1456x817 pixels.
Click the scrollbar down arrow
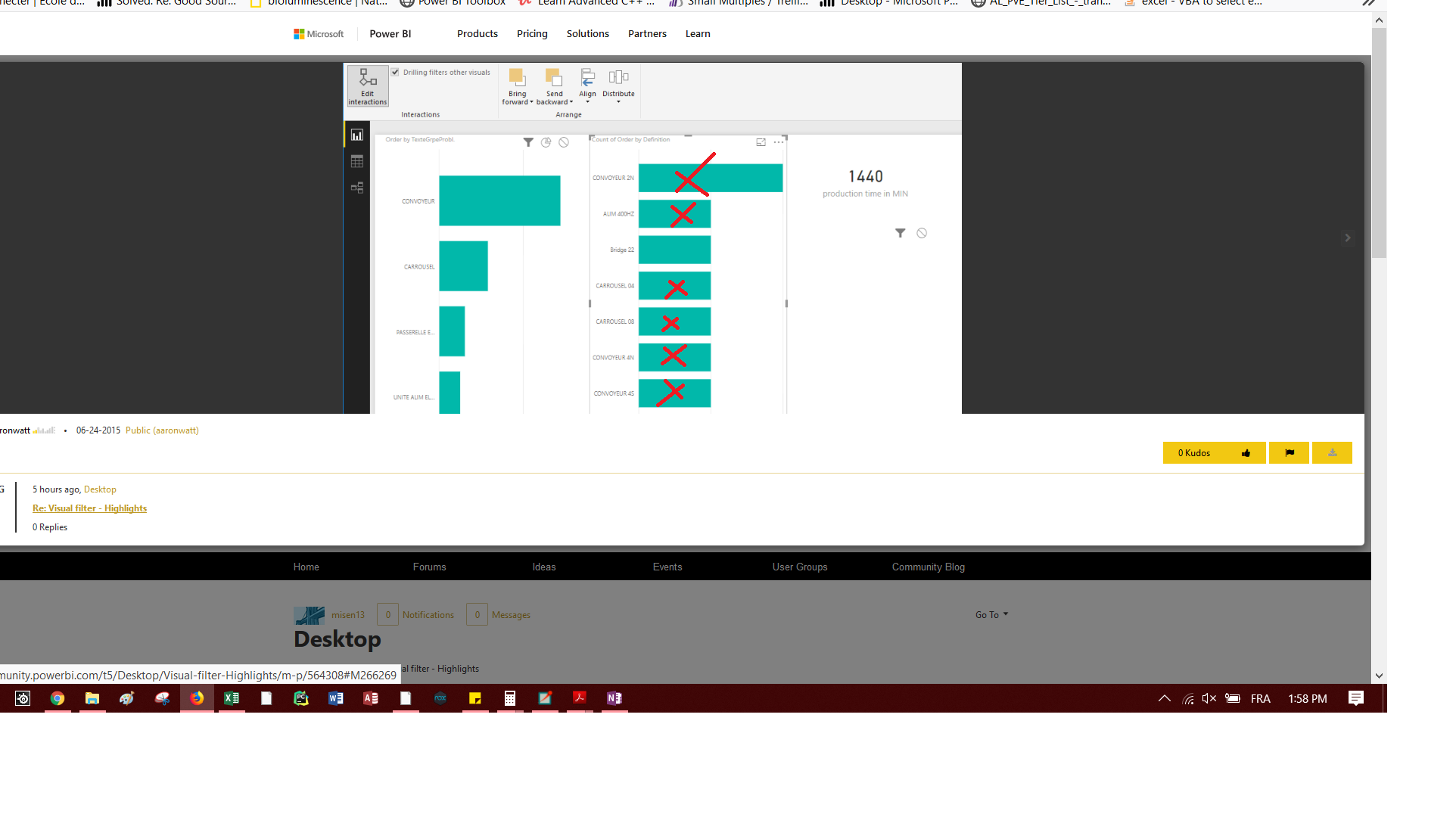1379,676
